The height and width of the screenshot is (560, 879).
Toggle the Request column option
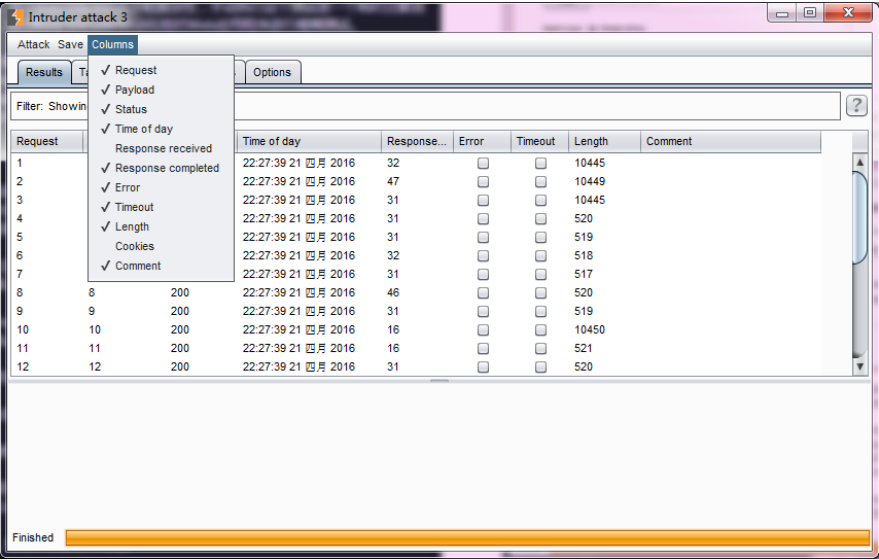pyautogui.click(x=161, y=70)
